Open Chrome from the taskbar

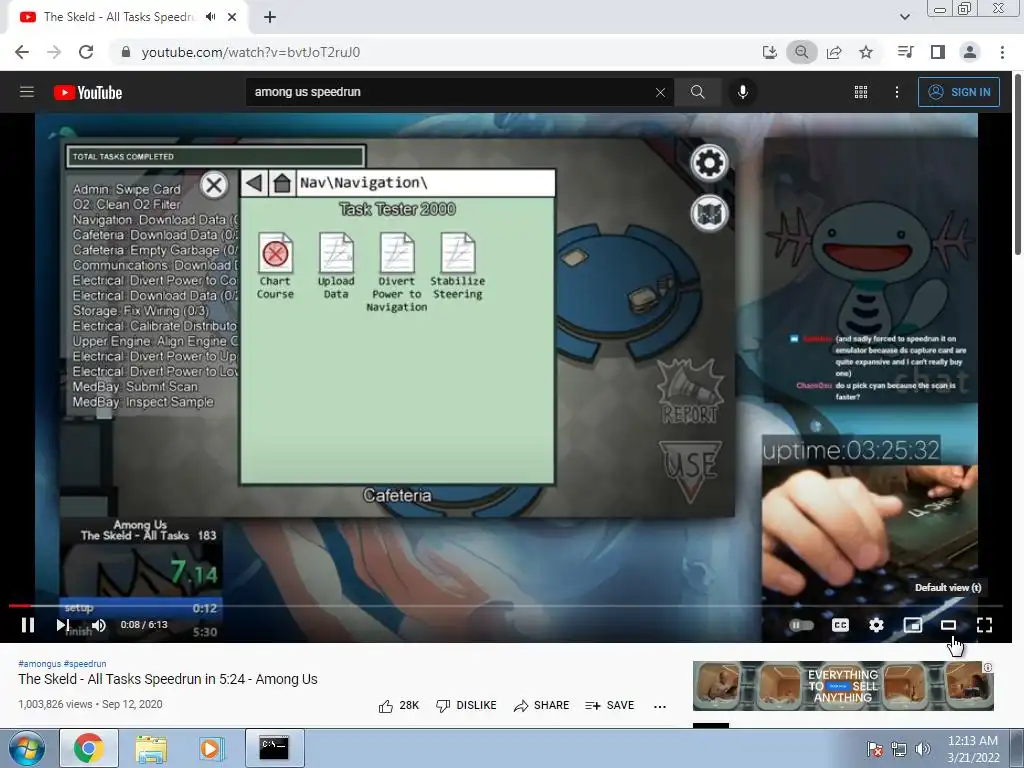coord(89,748)
